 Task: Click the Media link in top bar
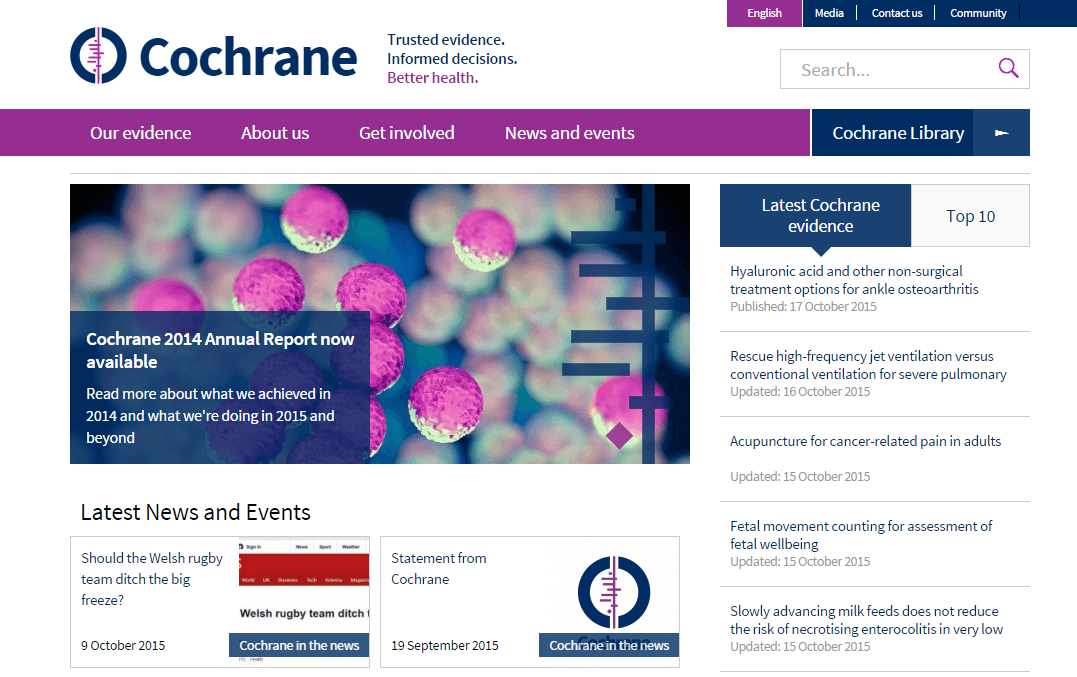point(829,13)
